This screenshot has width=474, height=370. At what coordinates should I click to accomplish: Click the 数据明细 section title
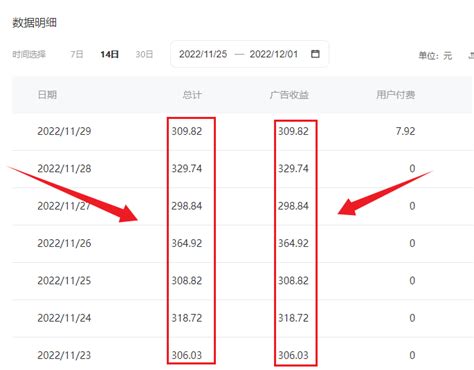[34, 23]
